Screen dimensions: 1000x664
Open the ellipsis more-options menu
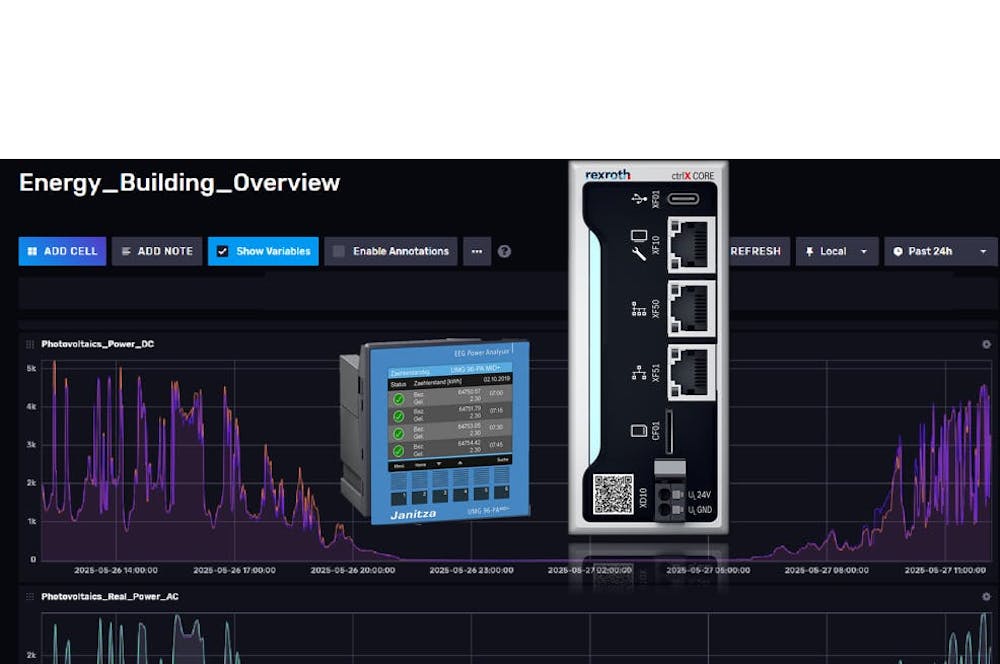click(477, 251)
